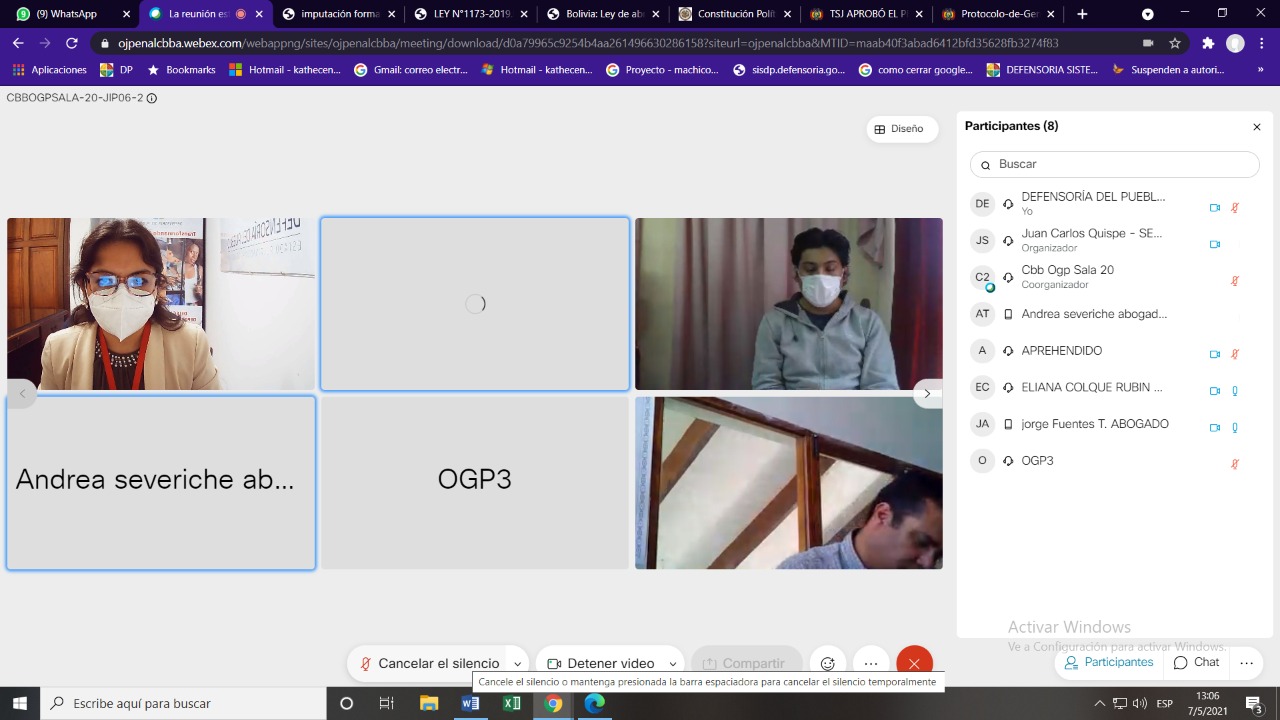Select masked woman with glasses video tile
This screenshot has height=720, width=1280.
[x=161, y=304]
